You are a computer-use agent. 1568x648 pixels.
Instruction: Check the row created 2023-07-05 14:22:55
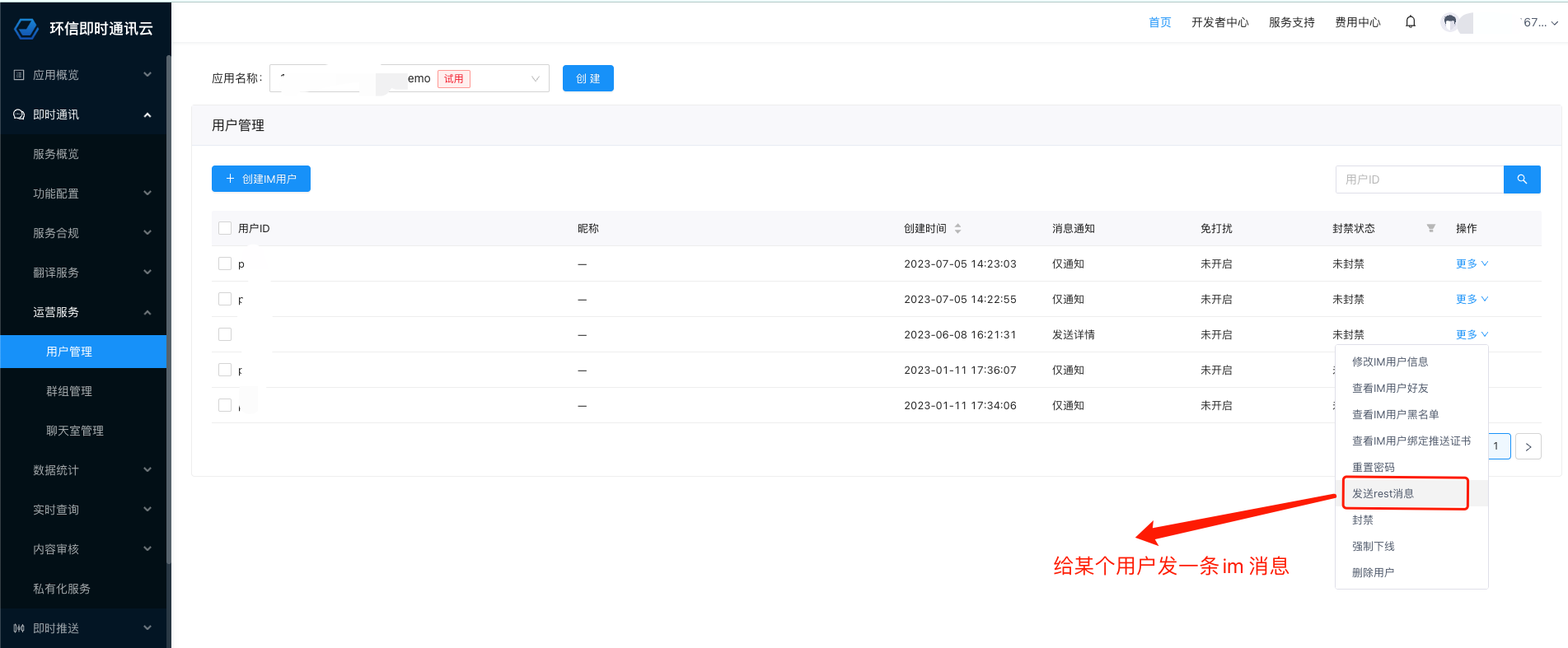point(225,299)
